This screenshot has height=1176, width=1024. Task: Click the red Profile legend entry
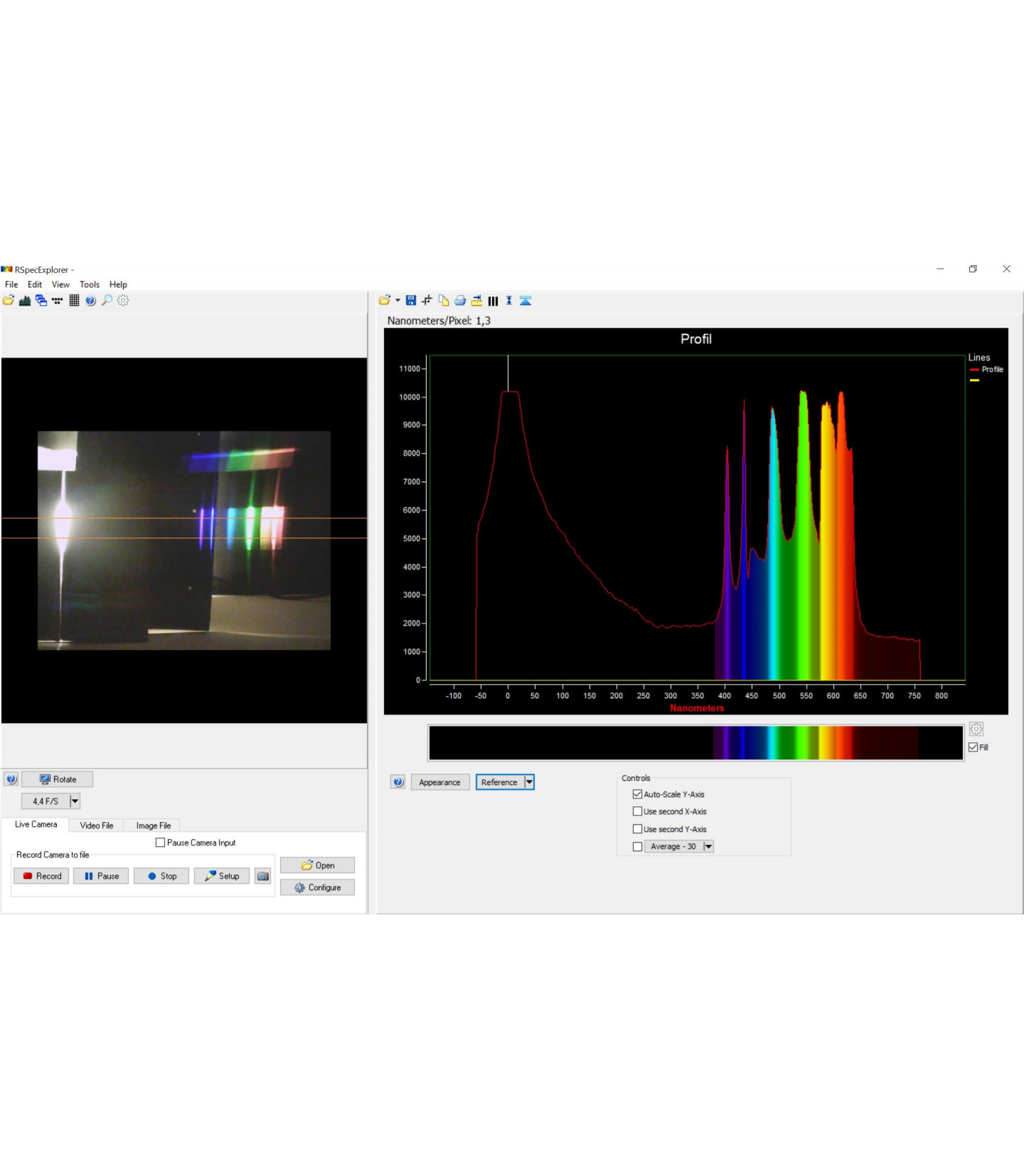click(x=986, y=369)
